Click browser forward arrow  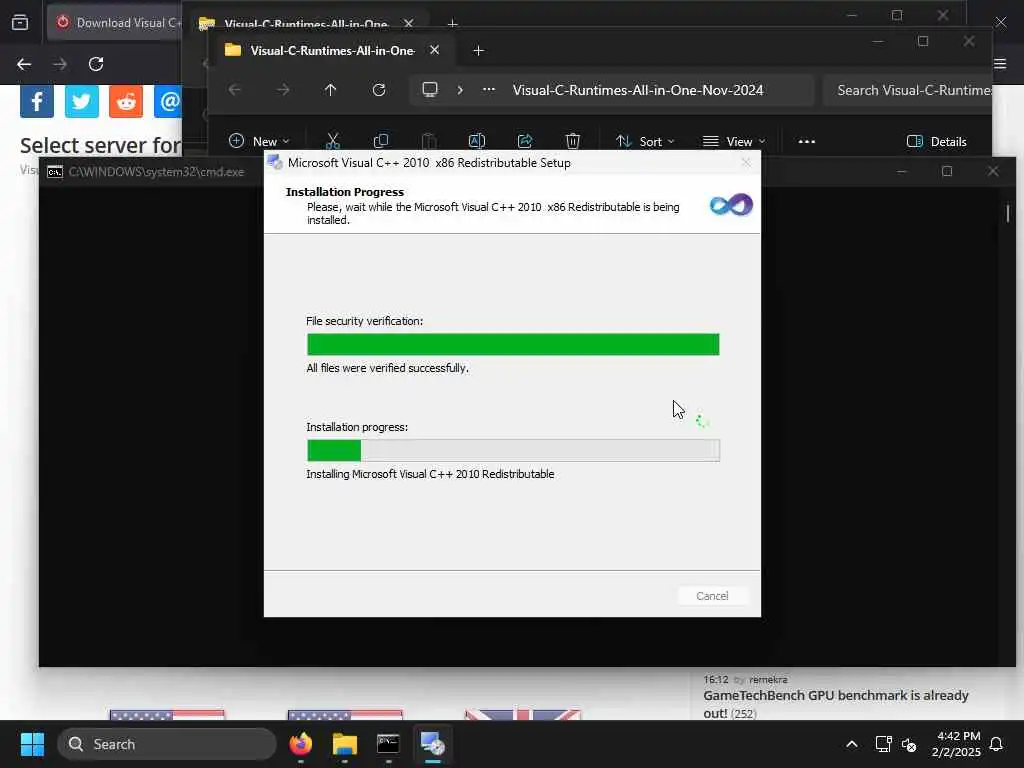60,64
